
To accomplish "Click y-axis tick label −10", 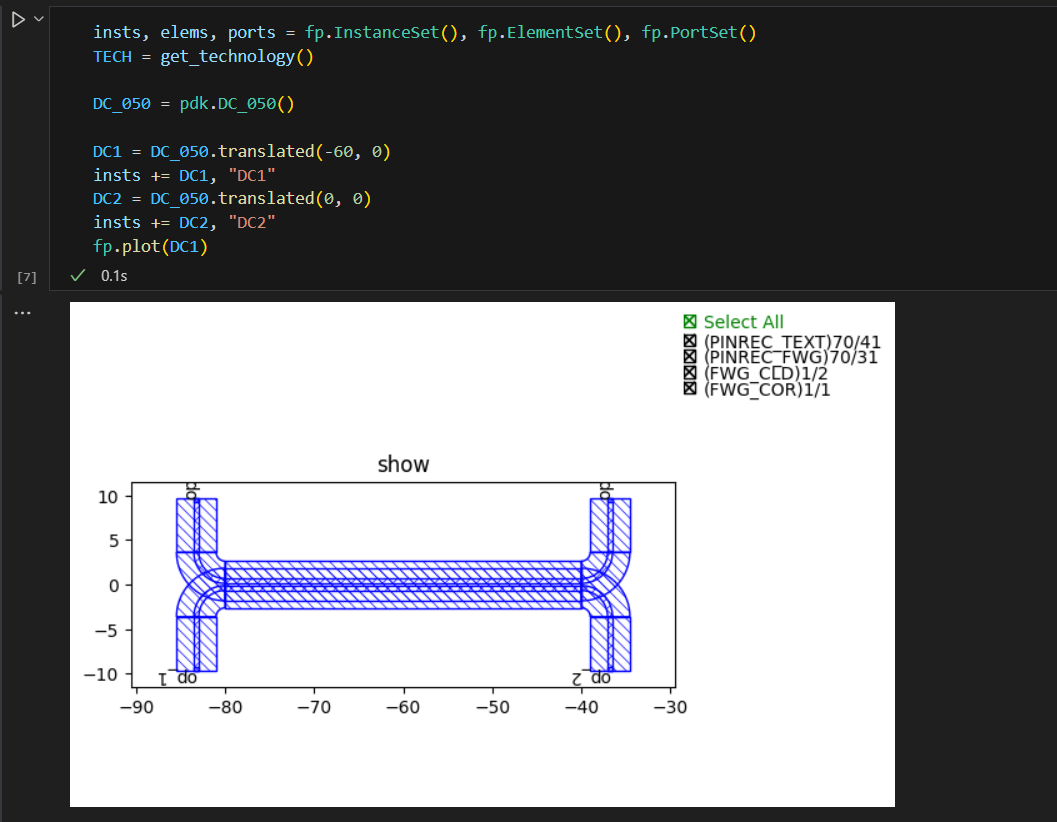I will point(101,674).
